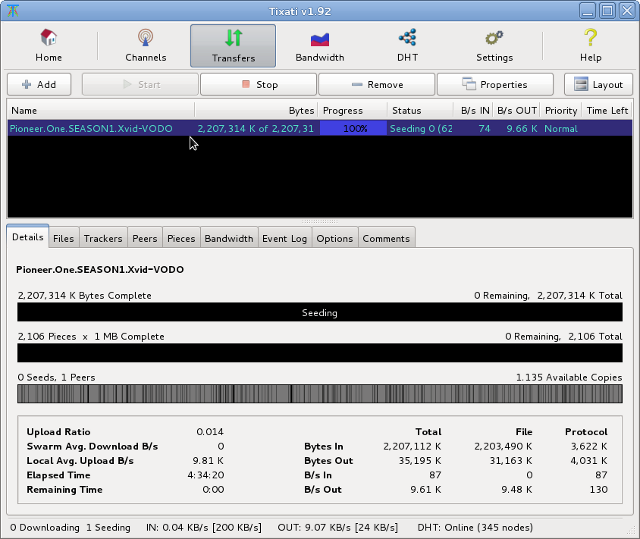Select the Pioneer.One.SEASON1.Xvid-VODO transfer row
Viewport: 640px width, 539px height.
320,129
